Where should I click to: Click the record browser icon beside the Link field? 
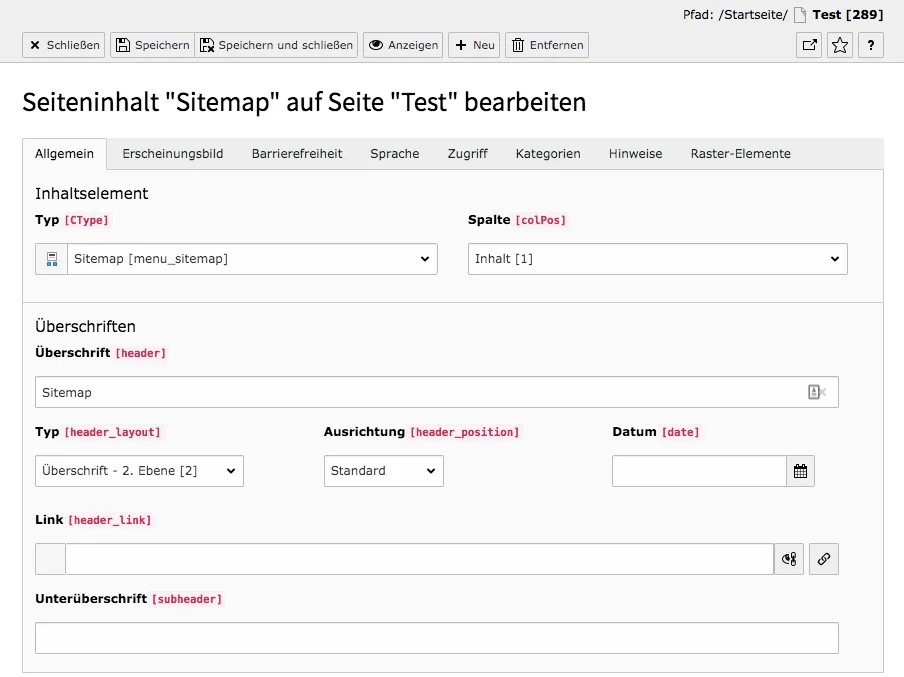tap(788, 559)
